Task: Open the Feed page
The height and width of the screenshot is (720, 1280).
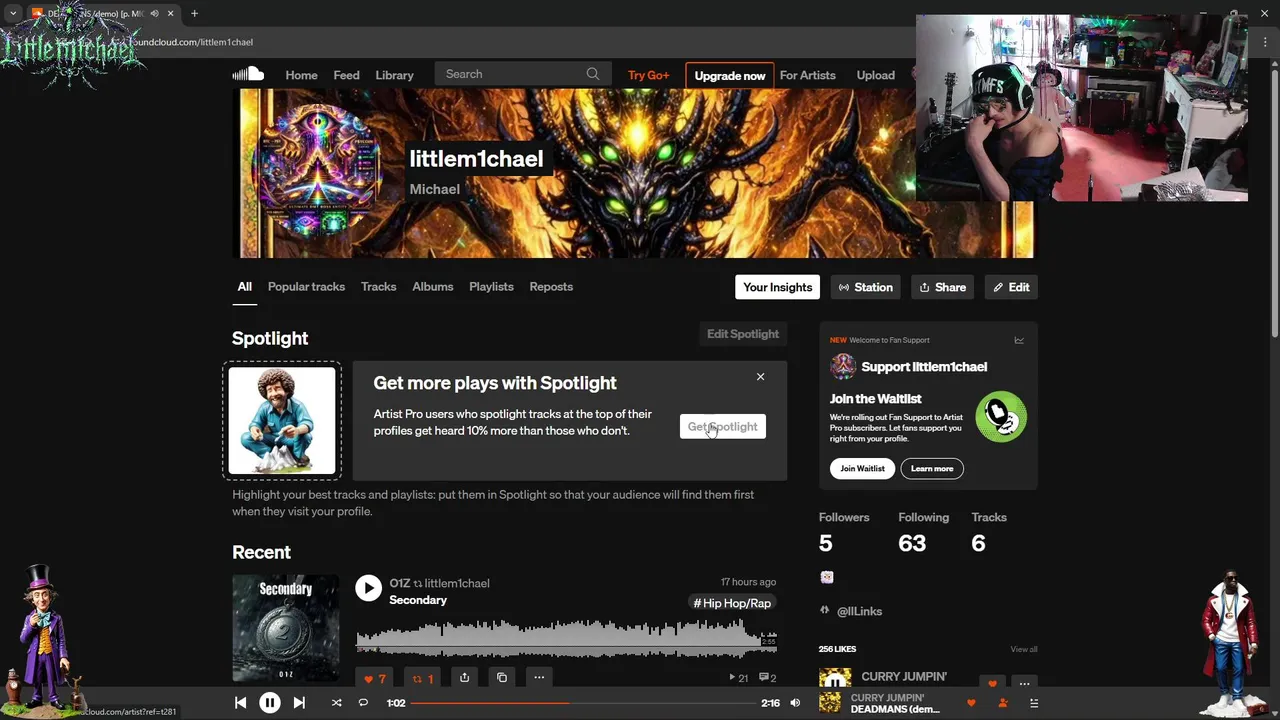Action: (346, 75)
